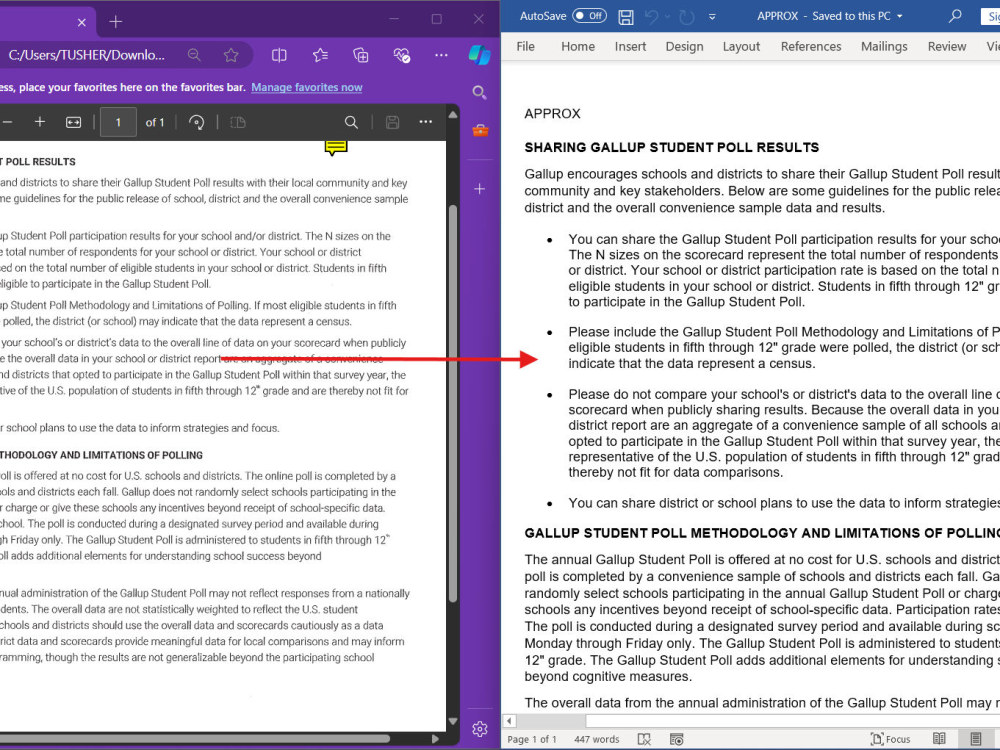Click the 447 words count
Viewport: 1000px width, 750px height.
point(596,739)
